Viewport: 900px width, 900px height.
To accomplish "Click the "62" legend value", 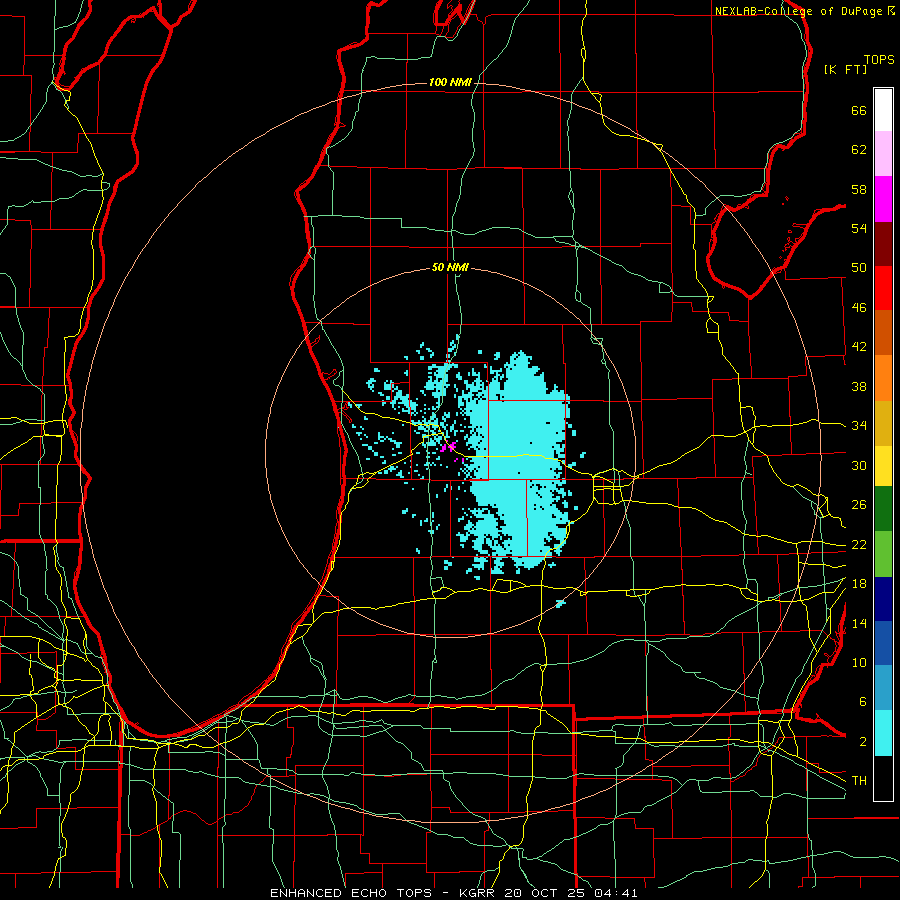I will [859, 150].
